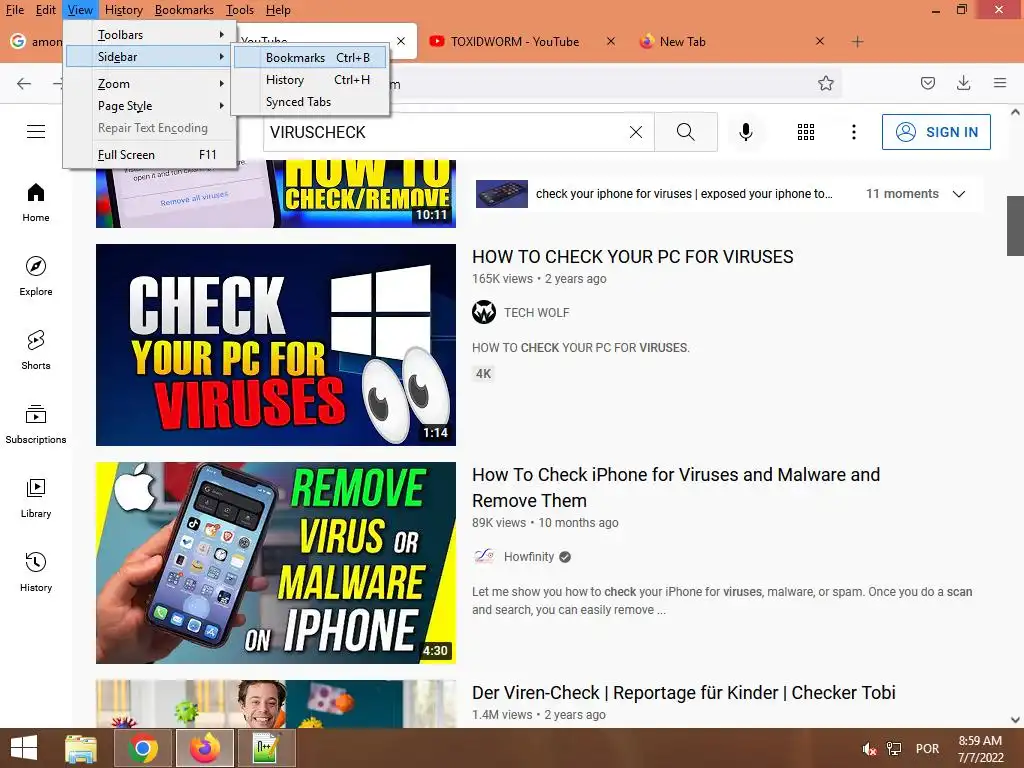This screenshot has height=768, width=1024.
Task: Choose Full Screen in View menu
Action: pyautogui.click(x=150, y=155)
